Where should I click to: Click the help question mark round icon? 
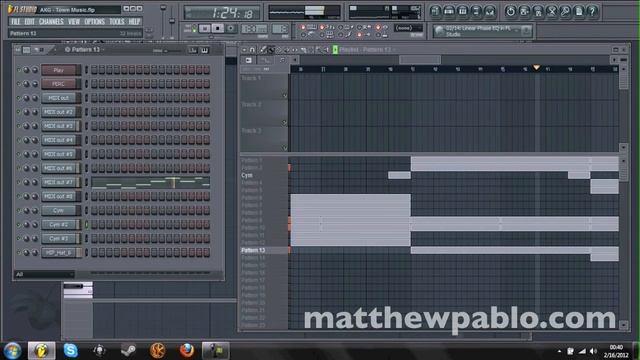pos(592,11)
